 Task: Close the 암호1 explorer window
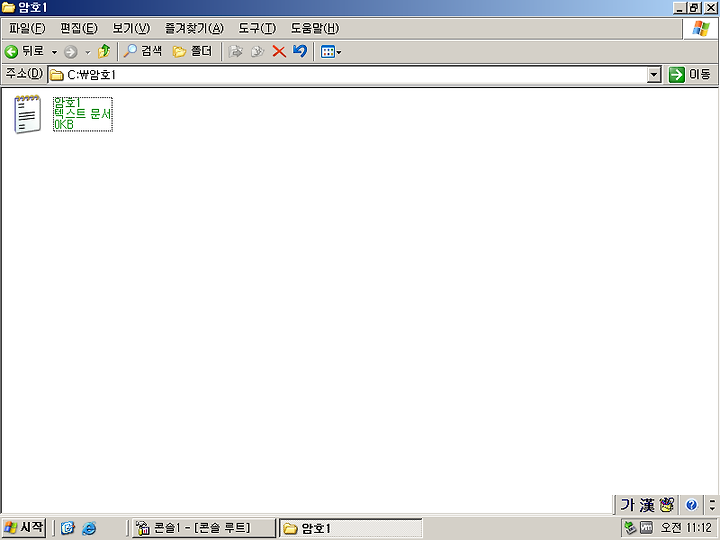click(711, 8)
